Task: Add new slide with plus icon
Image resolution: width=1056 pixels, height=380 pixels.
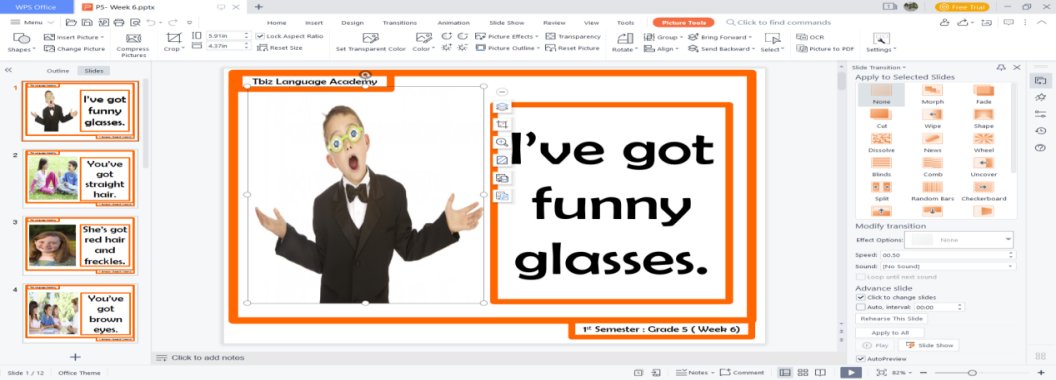Action: pos(75,357)
